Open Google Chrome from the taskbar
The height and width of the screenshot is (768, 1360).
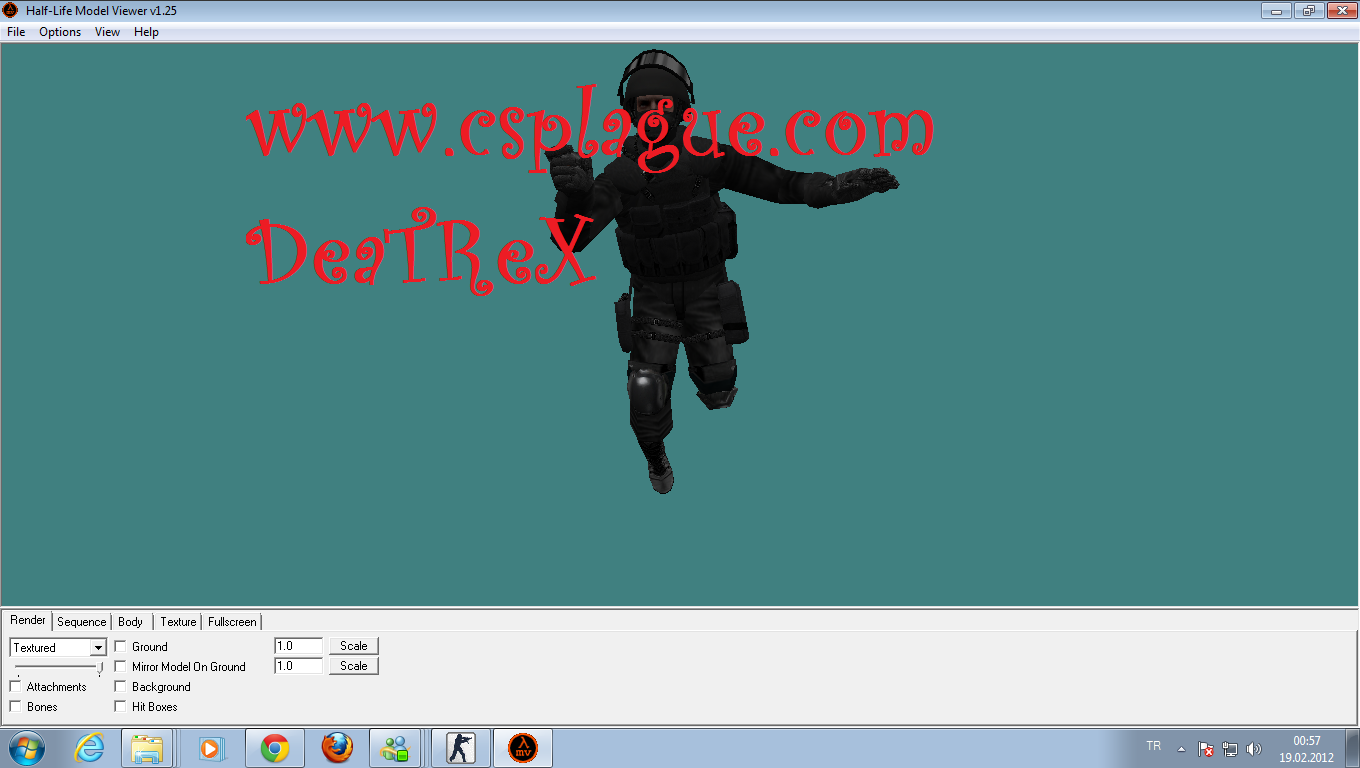coord(275,747)
